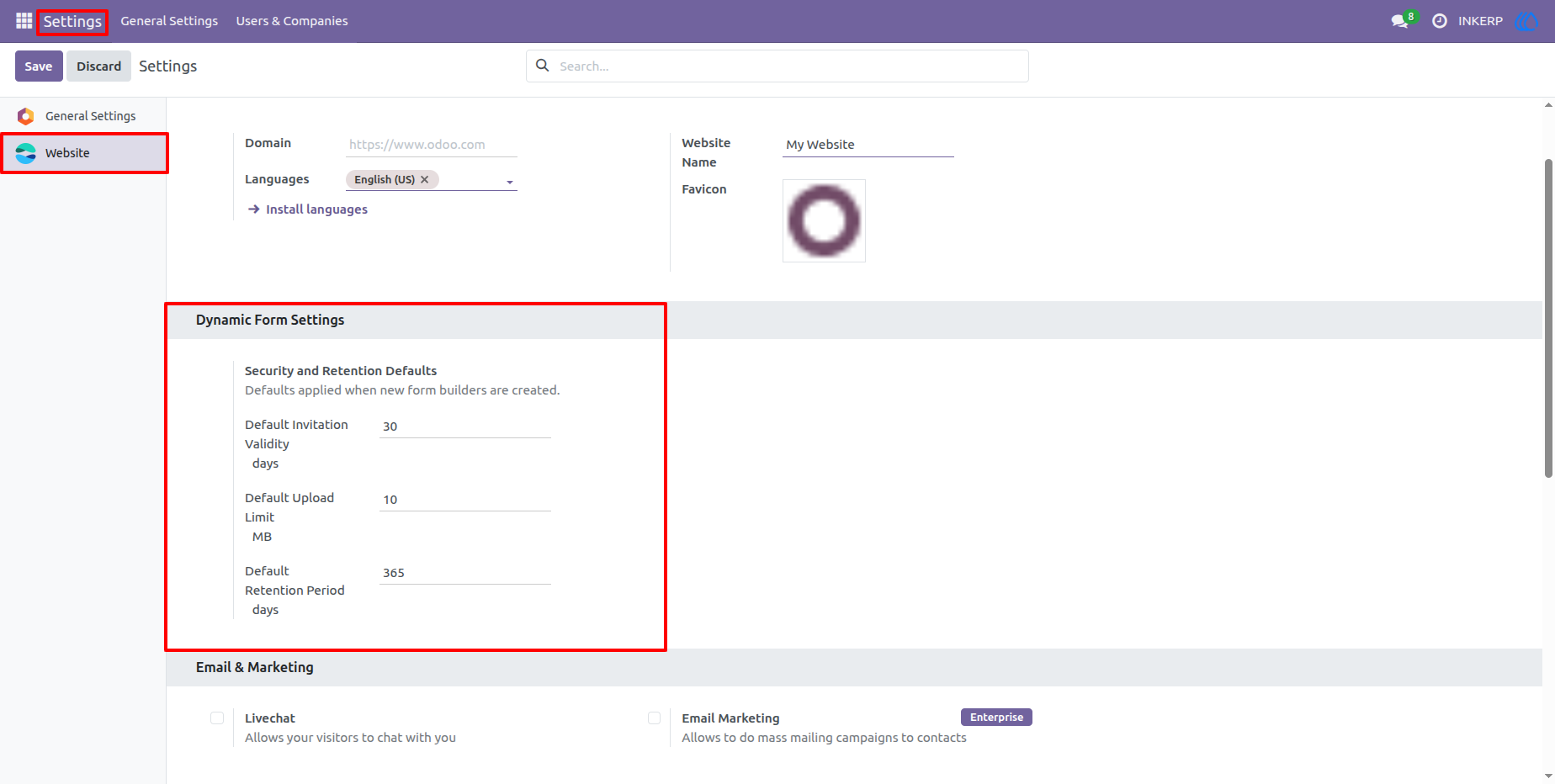Follow the Install languages link
This screenshot has height=784, width=1555.
click(x=317, y=209)
